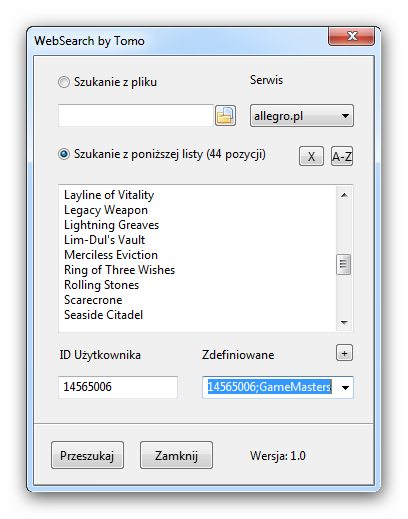Click list scrollbar up arrow
408x519 pixels.
tap(344, 195)
